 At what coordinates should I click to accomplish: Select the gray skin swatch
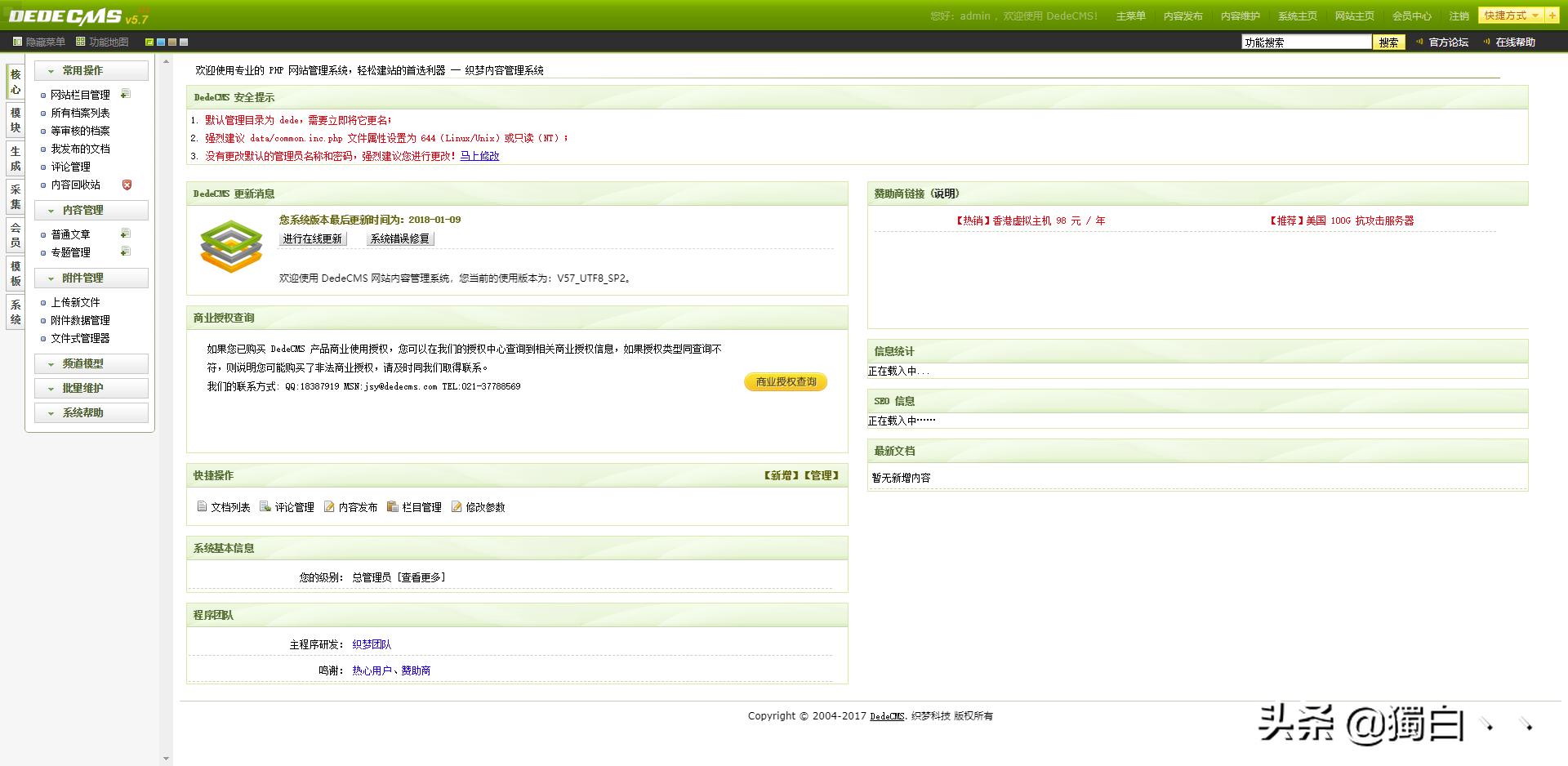click(184, 42)
